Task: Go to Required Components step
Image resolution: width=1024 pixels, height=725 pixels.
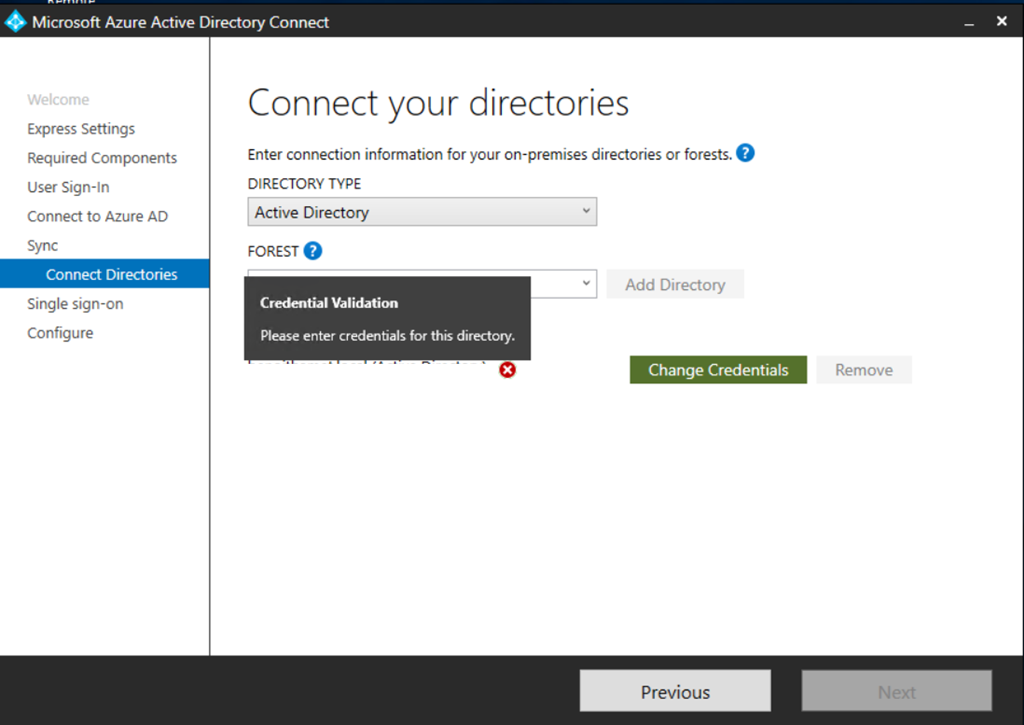Action: pyautogui.click(x=102, y=158)
